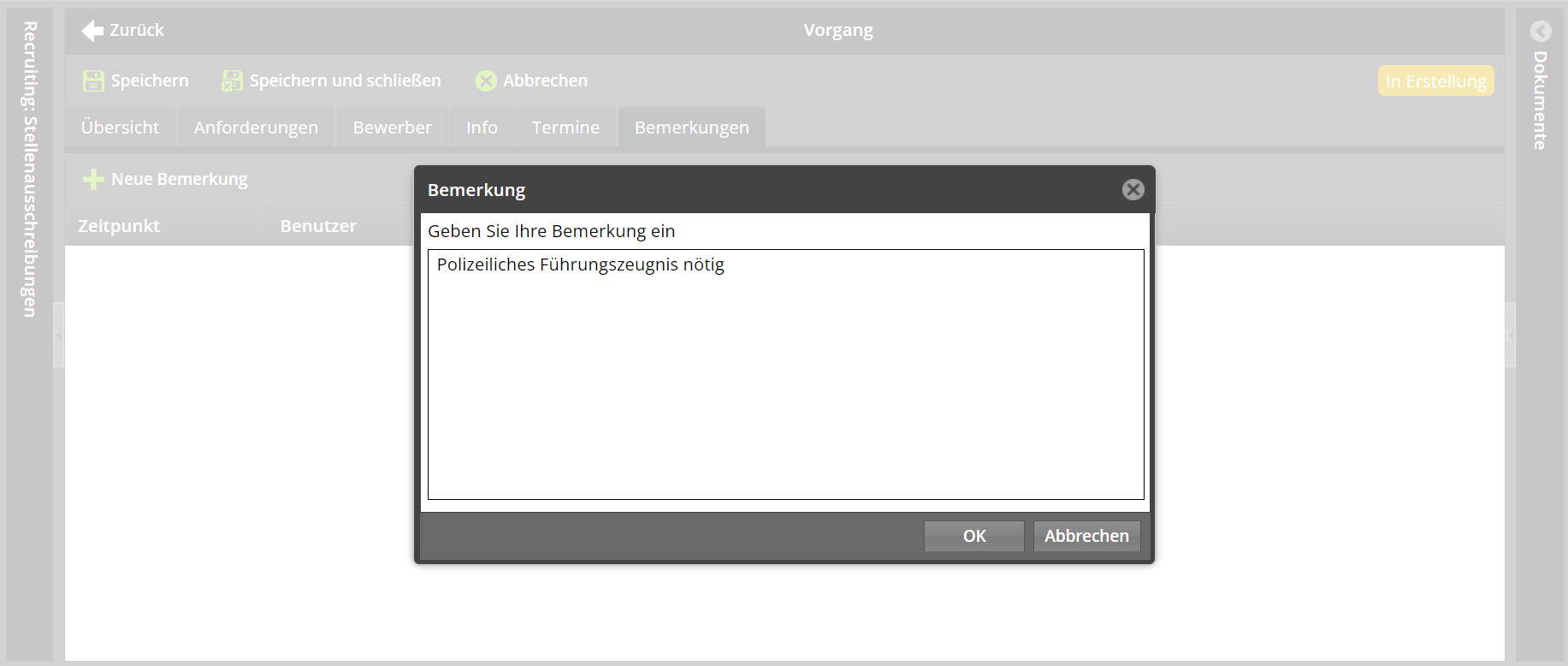Viewport: 1568px width, 666px height.
Task: Select the Bemerkungen tab
Action: point(692,128)
